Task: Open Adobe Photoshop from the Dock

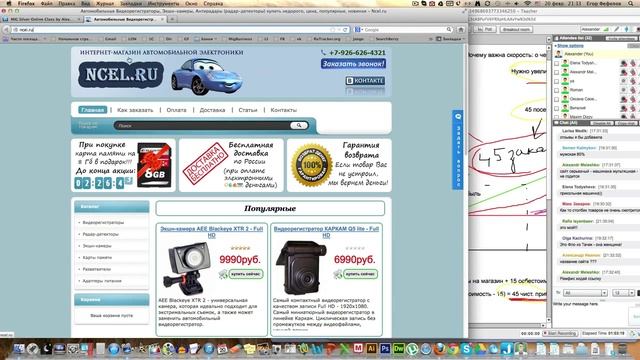Action: coord(385,348)
